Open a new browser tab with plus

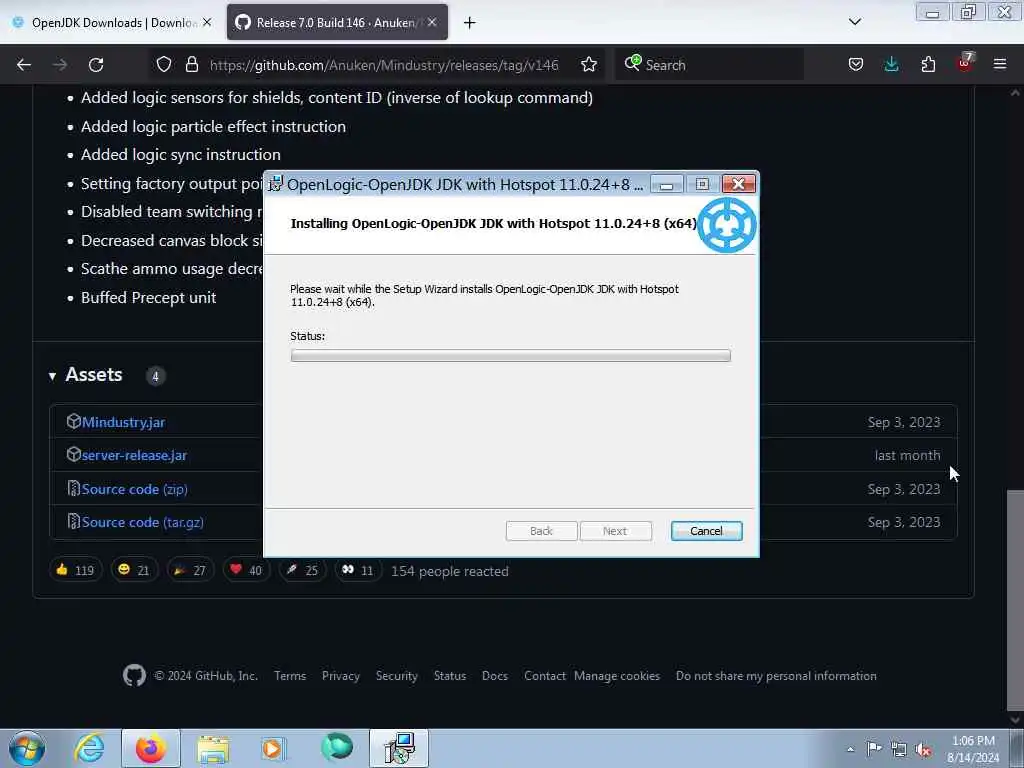coord(470,23)
